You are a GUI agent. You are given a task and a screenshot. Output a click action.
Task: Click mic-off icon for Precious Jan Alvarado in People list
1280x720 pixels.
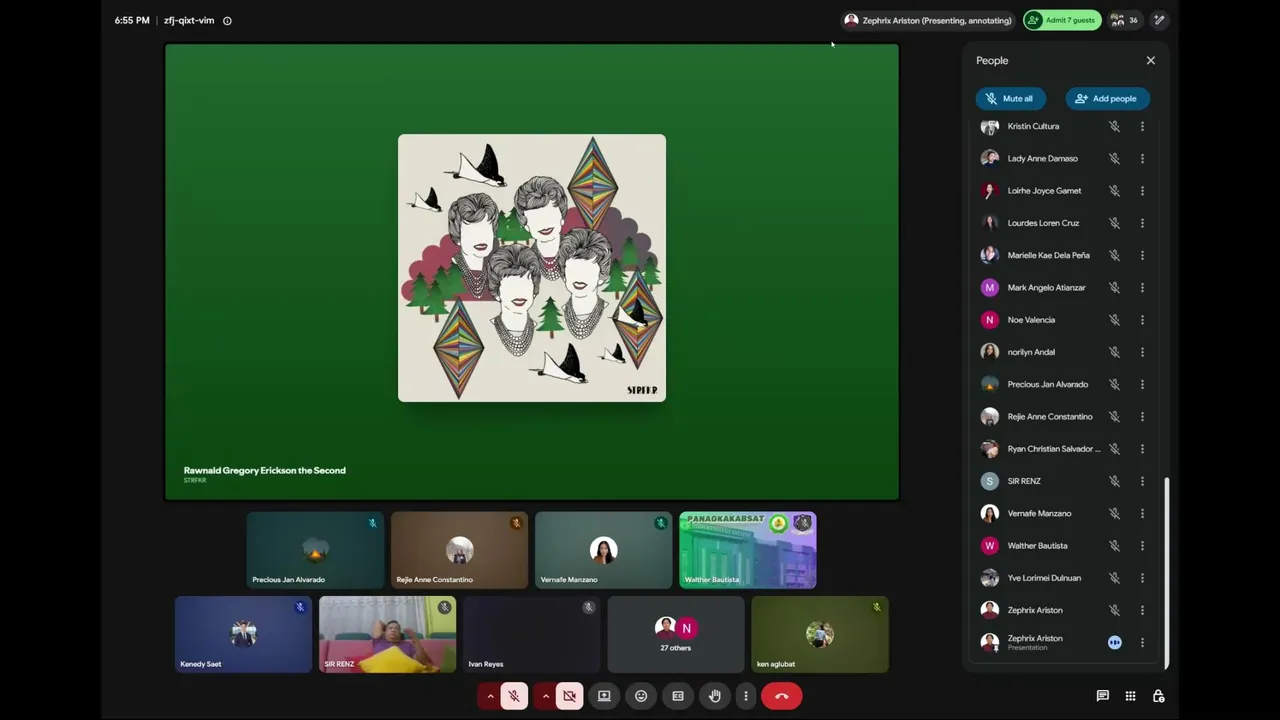pyautogui.click(x=1114, y=384)
